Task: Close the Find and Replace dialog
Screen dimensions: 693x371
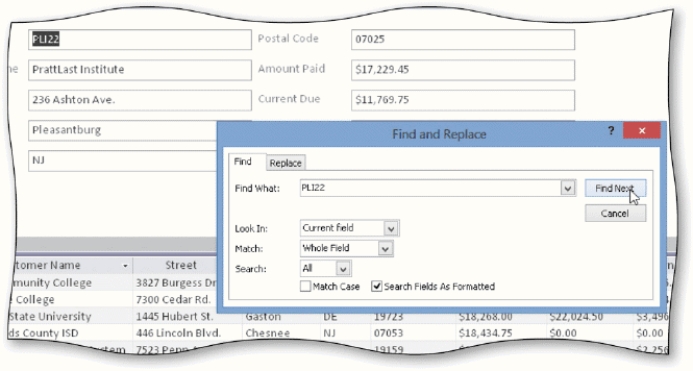Action: tap(642, 131)
